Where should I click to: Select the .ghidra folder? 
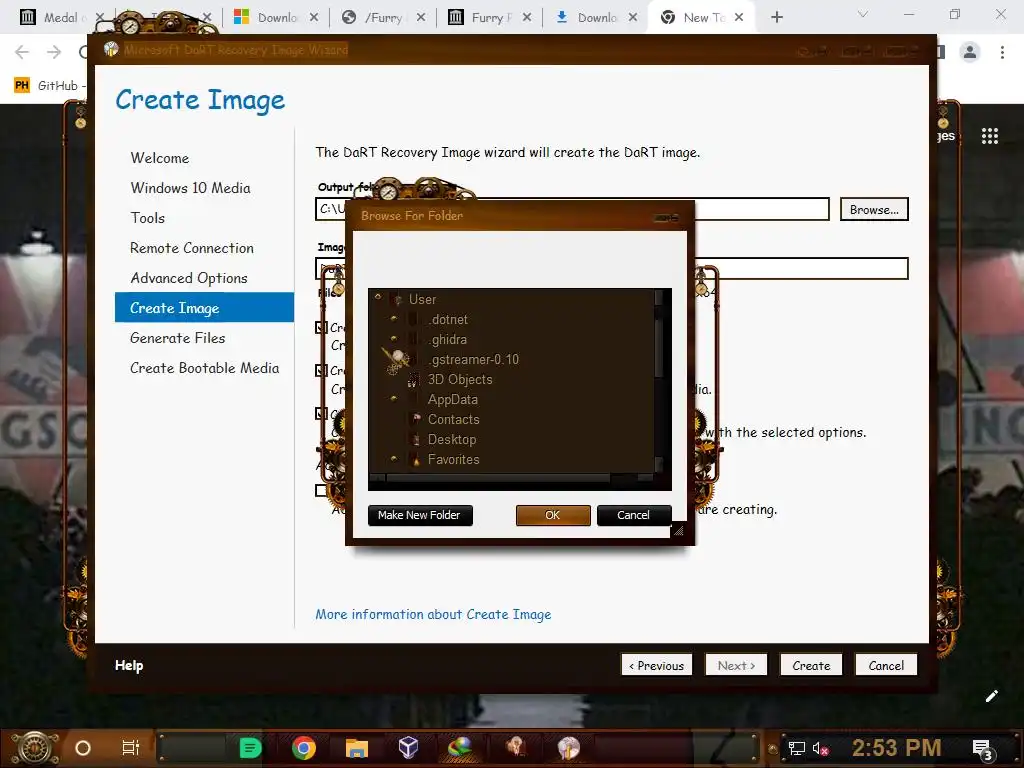[447, 340]
